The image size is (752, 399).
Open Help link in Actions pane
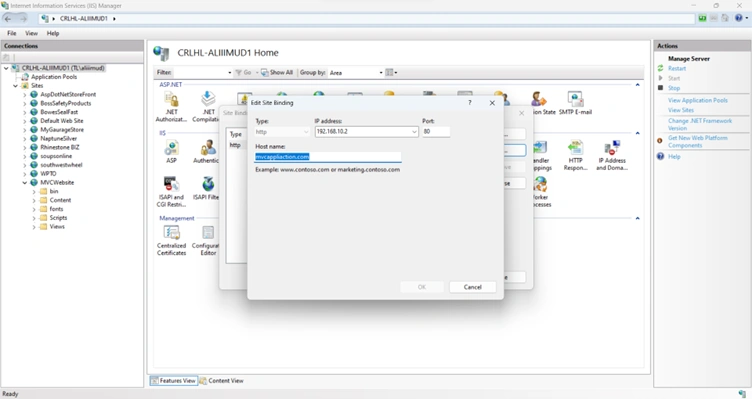[x=674, y=156]
